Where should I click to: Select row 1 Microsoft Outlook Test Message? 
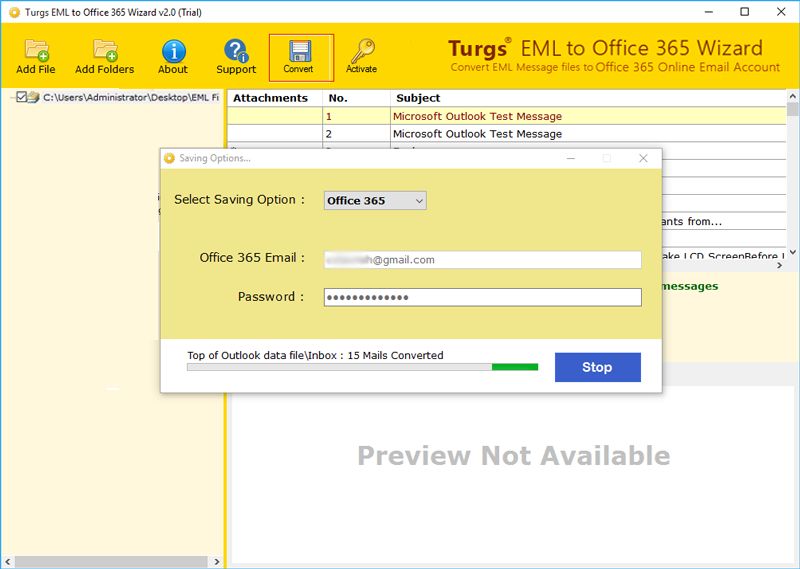click(x=507, y=116)
